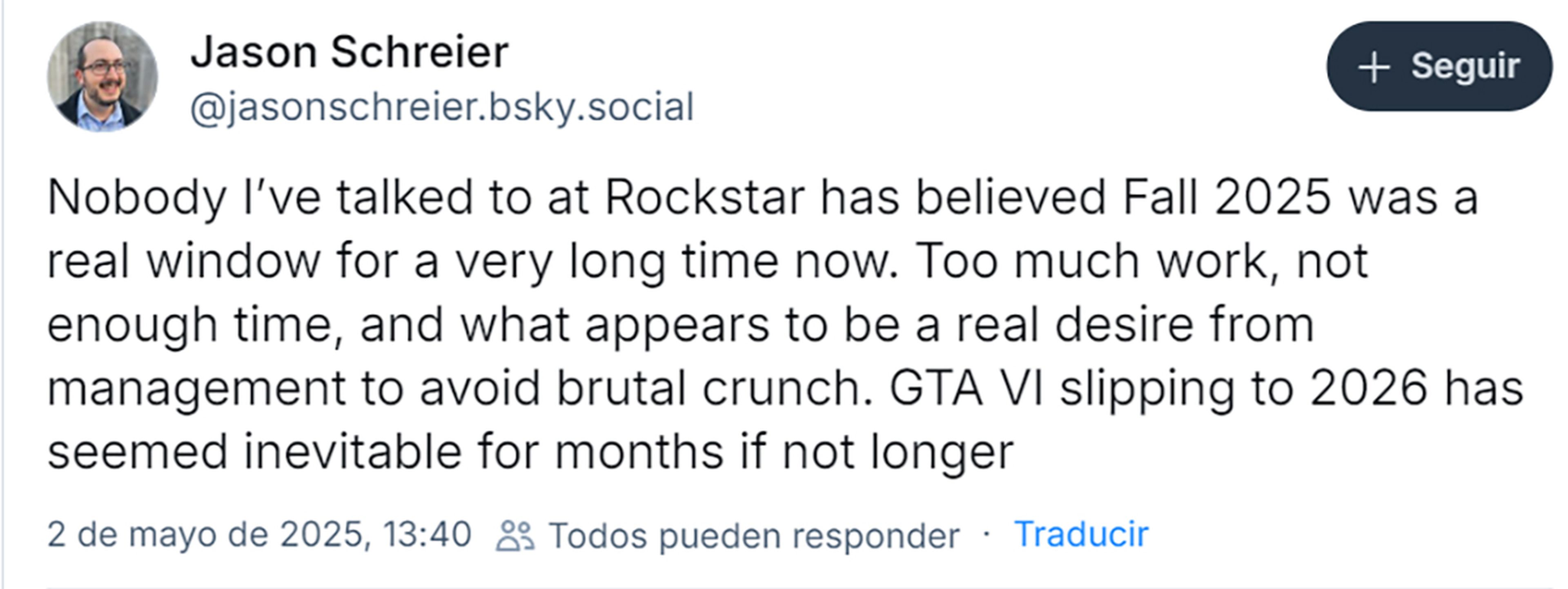Click the Jason Schreier display name
The height and width of the screenshot is (589, 1568).
350,52
